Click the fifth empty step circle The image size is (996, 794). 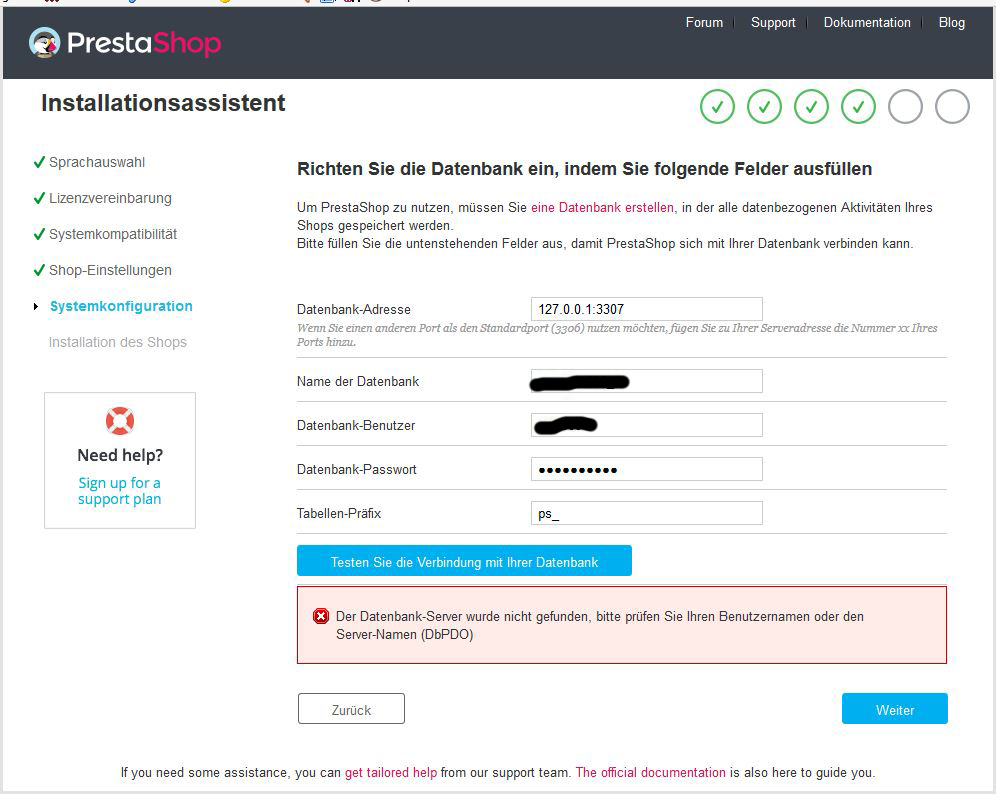905,107
